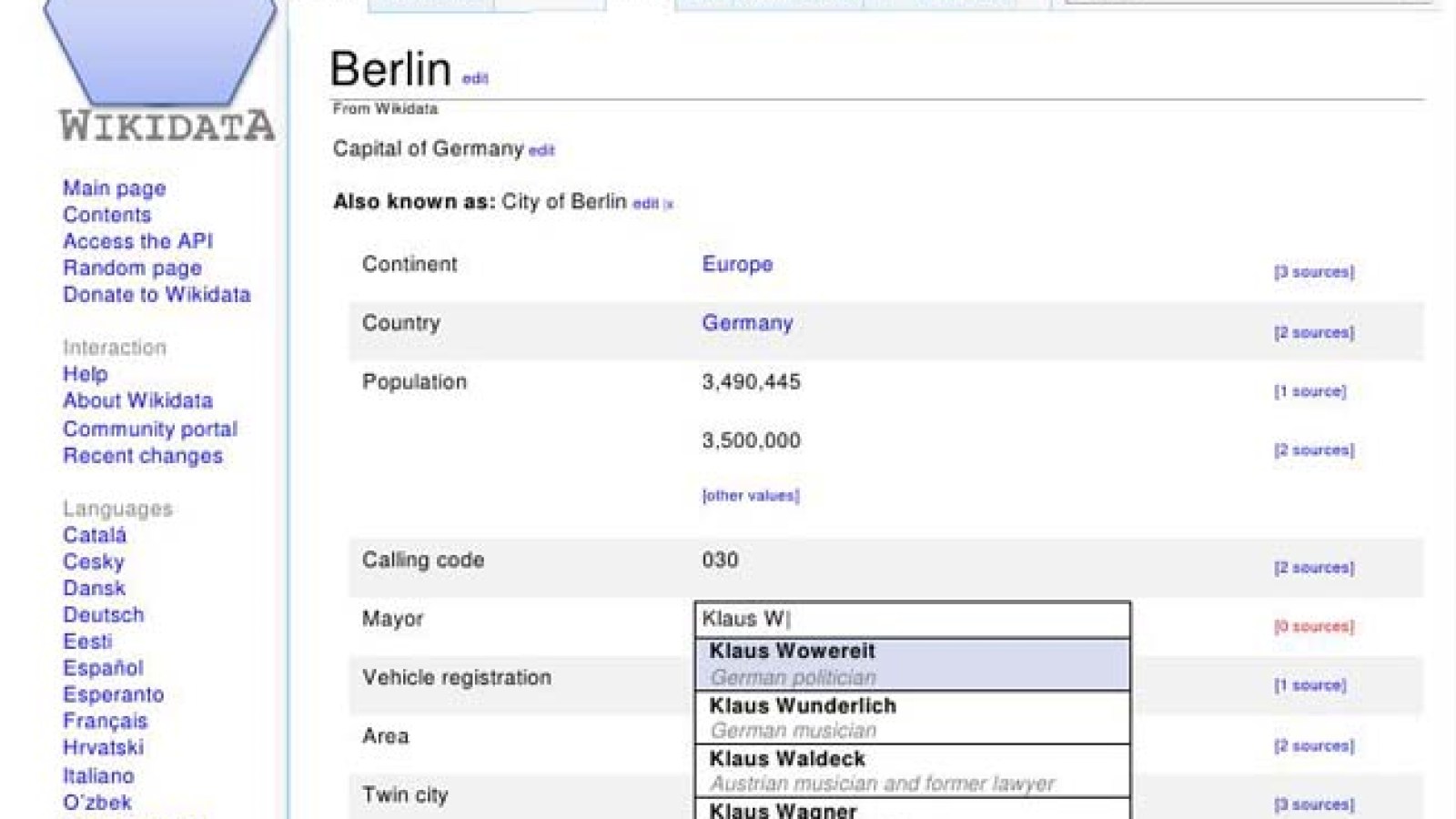The height and width of the screenshot is (819, 1456).
Task: Show sources for the Area row
Action: point(1314,746)
